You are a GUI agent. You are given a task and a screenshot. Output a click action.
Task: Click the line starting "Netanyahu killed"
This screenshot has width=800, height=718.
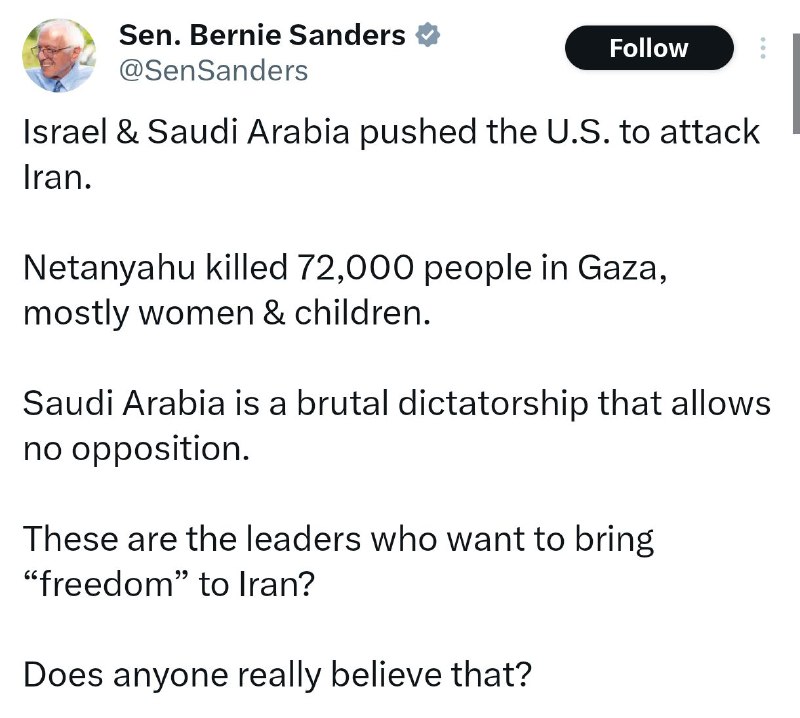point(340,268)
